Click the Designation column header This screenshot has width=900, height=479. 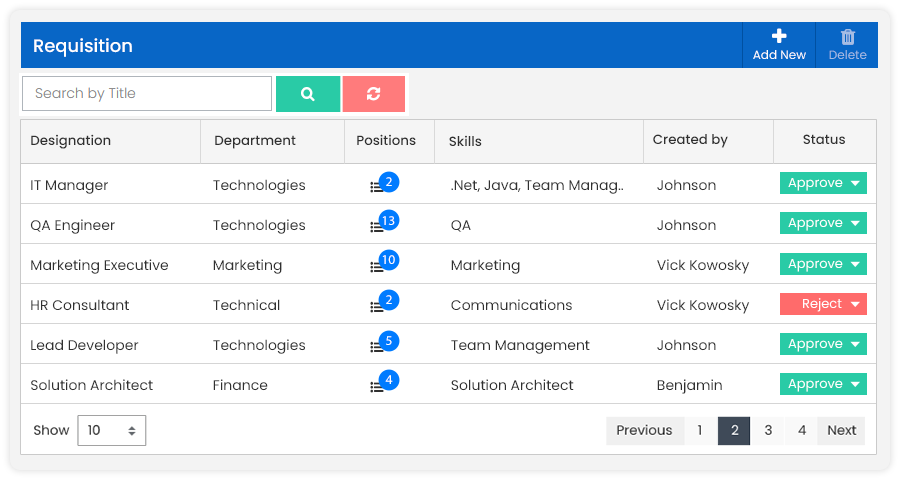point(71,141)
